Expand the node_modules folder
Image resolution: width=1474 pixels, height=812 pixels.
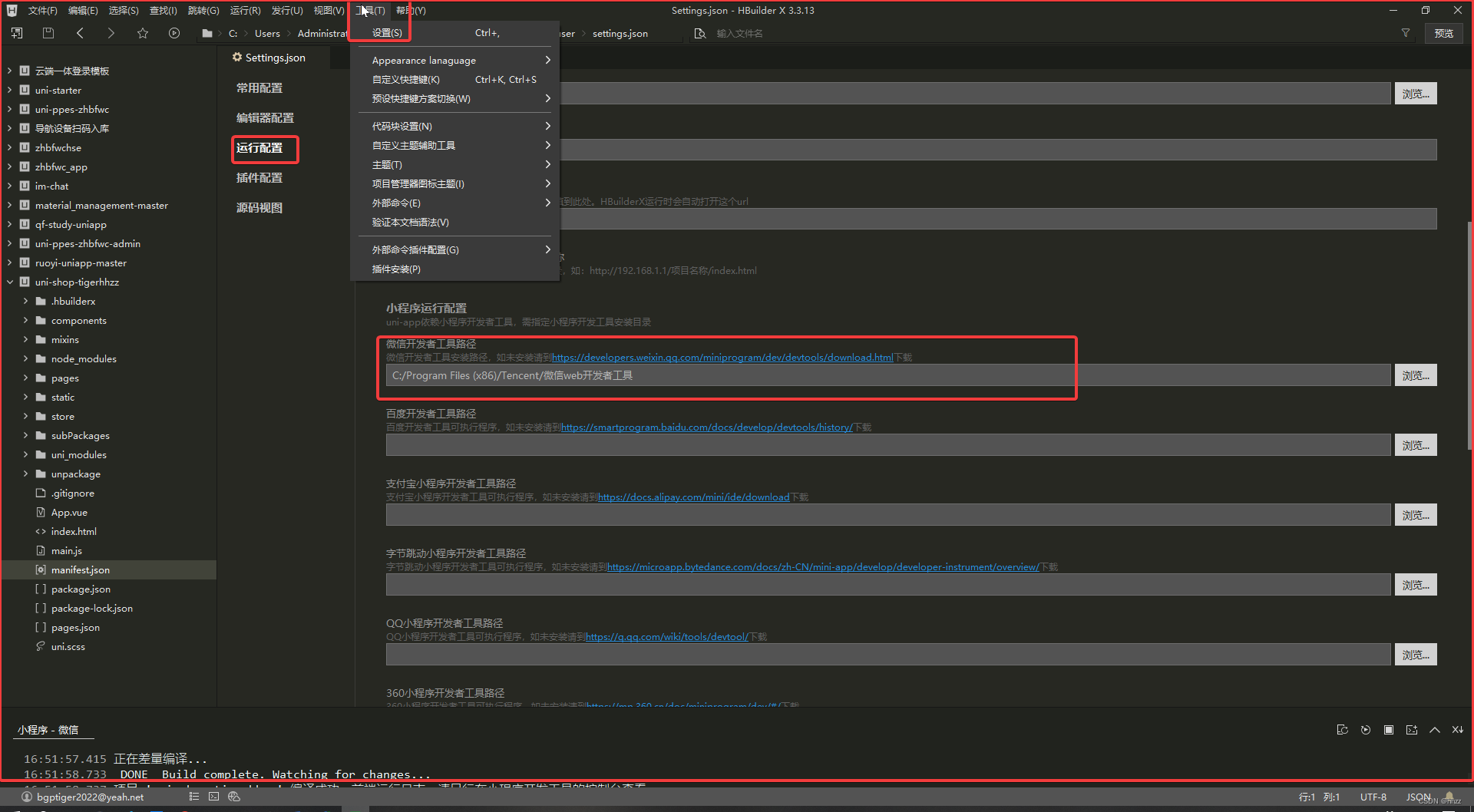[25, 358]
